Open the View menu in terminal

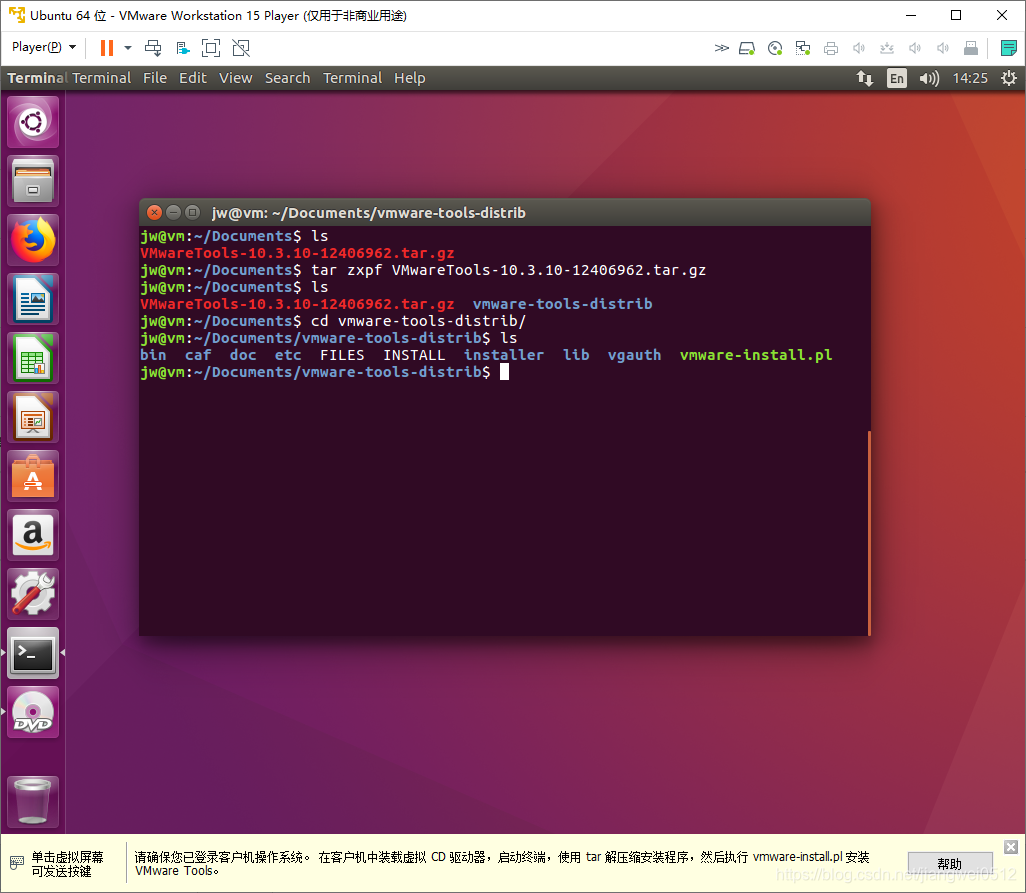point(236,78)
